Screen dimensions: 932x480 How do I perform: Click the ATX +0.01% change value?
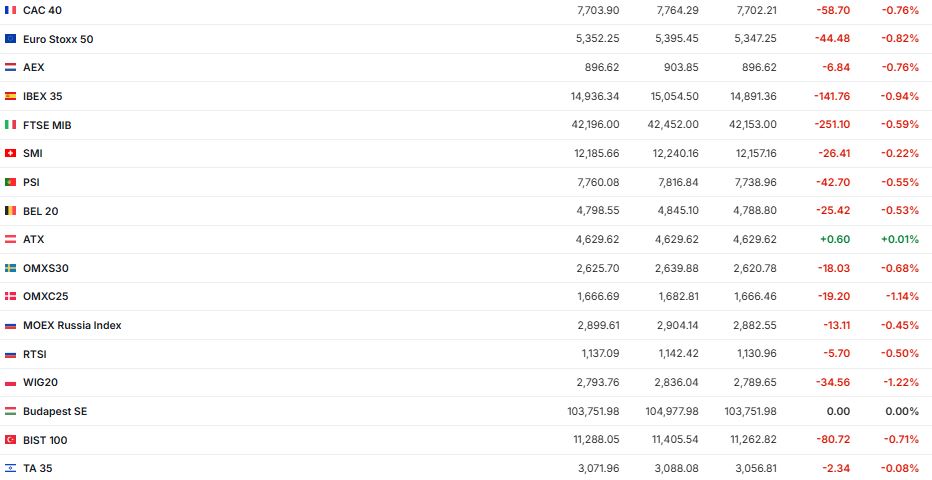click(899, 239)
